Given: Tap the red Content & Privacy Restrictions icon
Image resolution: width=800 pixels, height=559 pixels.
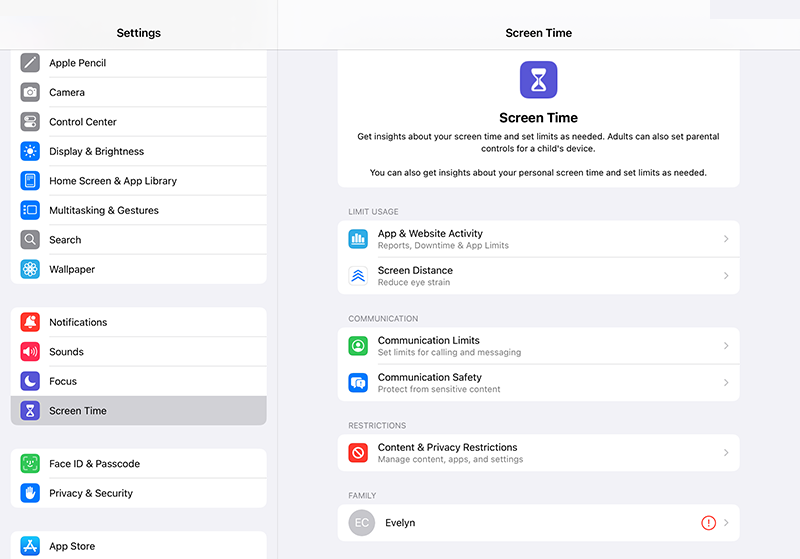Looking at the screenshot, I should coord(358,453).
